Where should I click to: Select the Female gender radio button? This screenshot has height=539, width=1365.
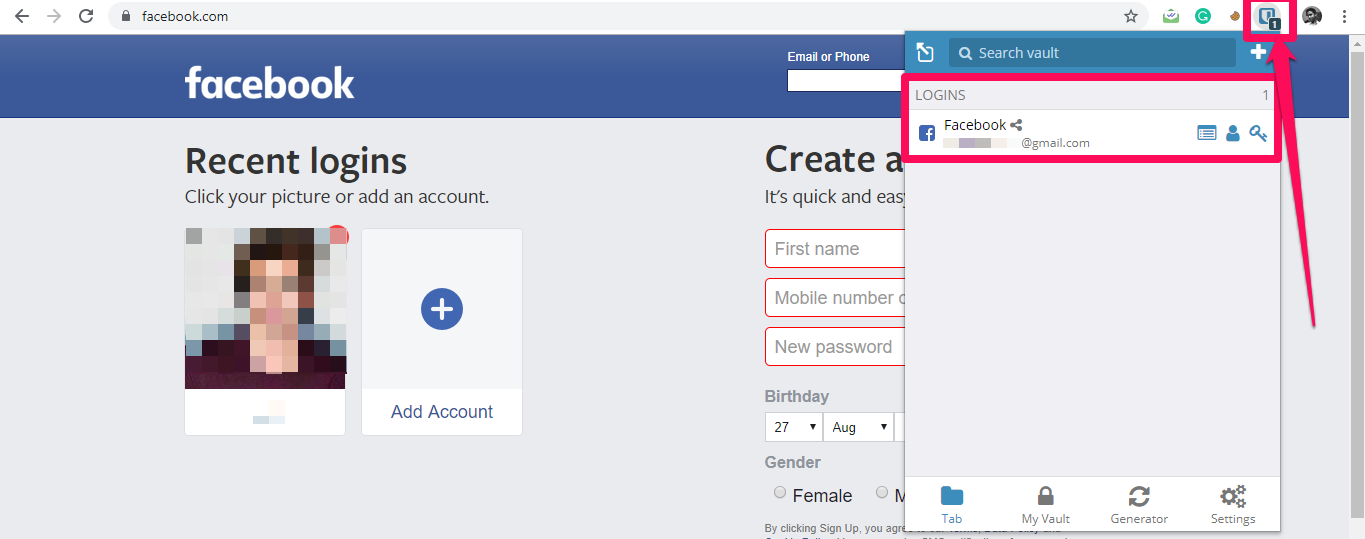click(780, 492)
